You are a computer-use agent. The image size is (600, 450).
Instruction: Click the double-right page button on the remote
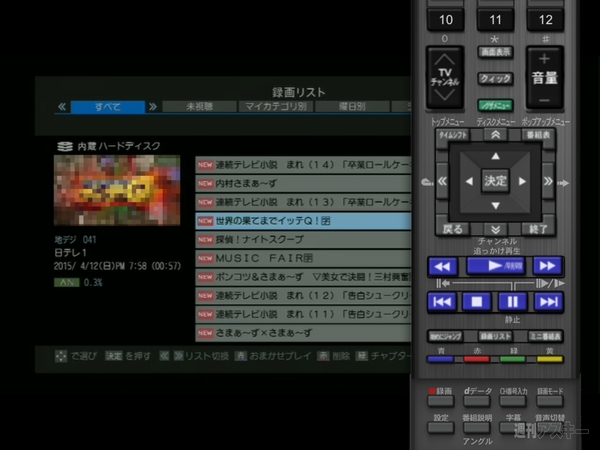[x=548, y=181]
